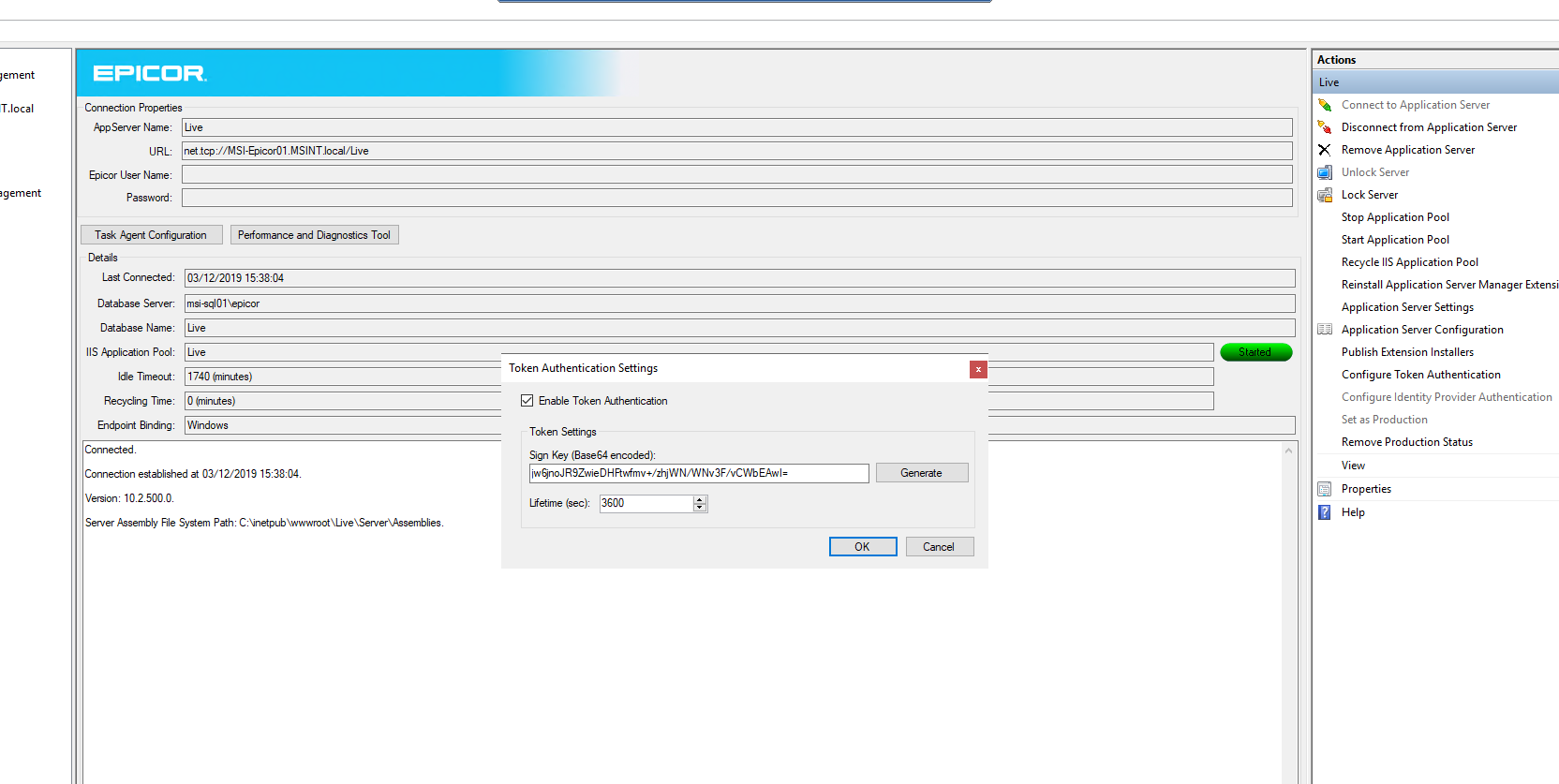The width and height of the screenshot is (1559, 784).
Task: Click the Epicor User Name field
Action: (x=737, y=174)
